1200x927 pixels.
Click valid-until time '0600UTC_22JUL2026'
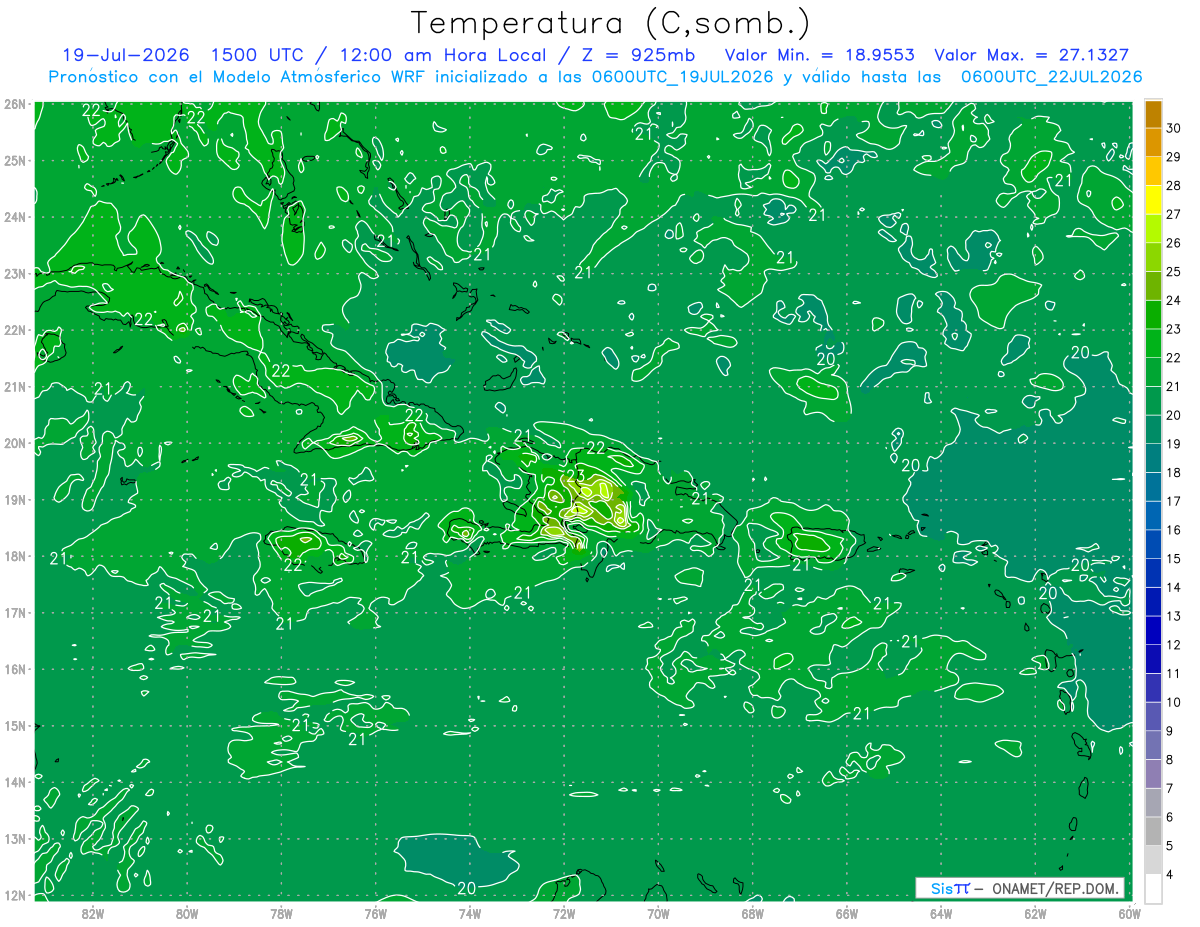click(1052, 76)
